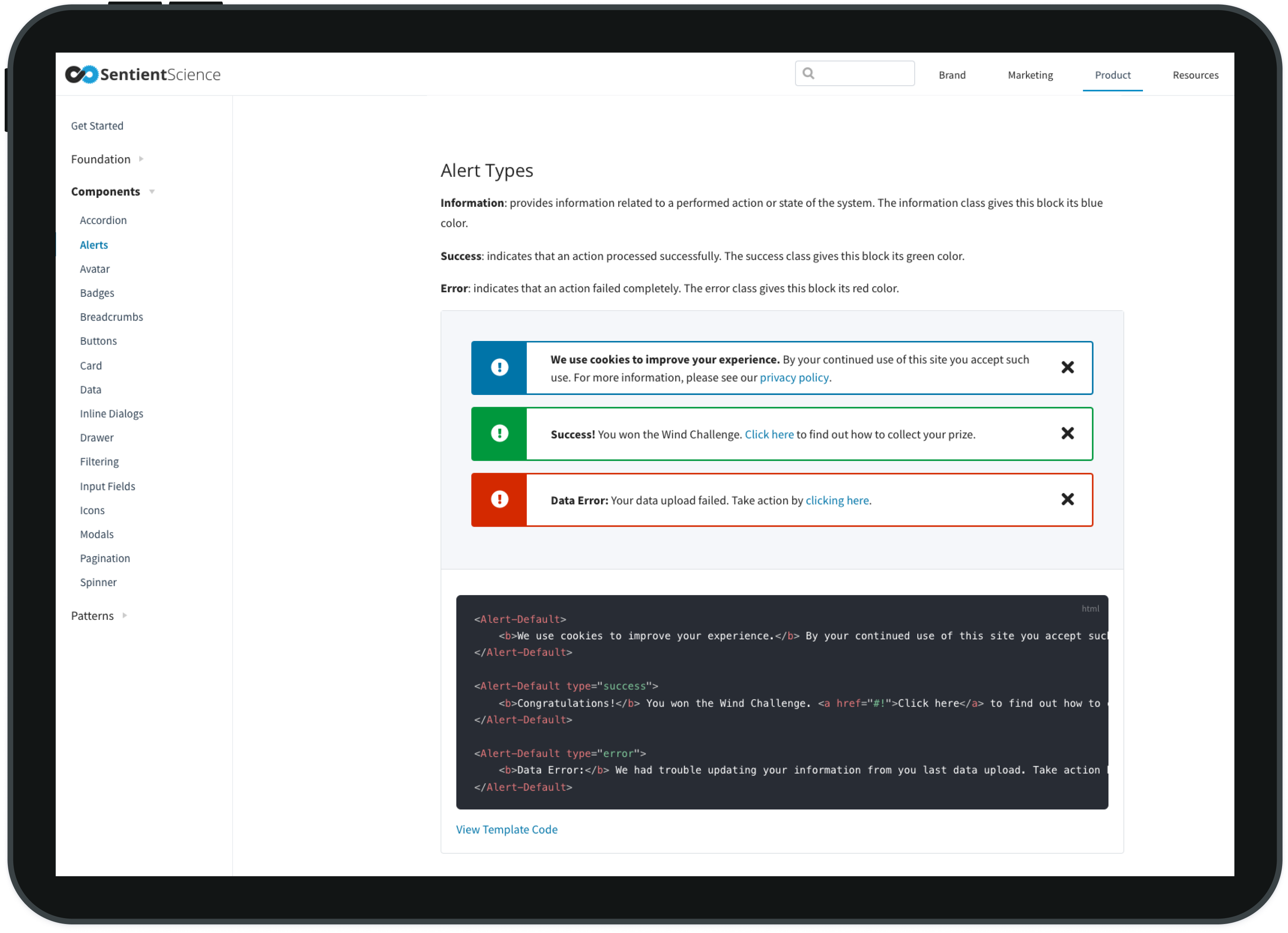Click the search magnifier icon
Viewport: 1288px width, 933px height.
point(809,73)
